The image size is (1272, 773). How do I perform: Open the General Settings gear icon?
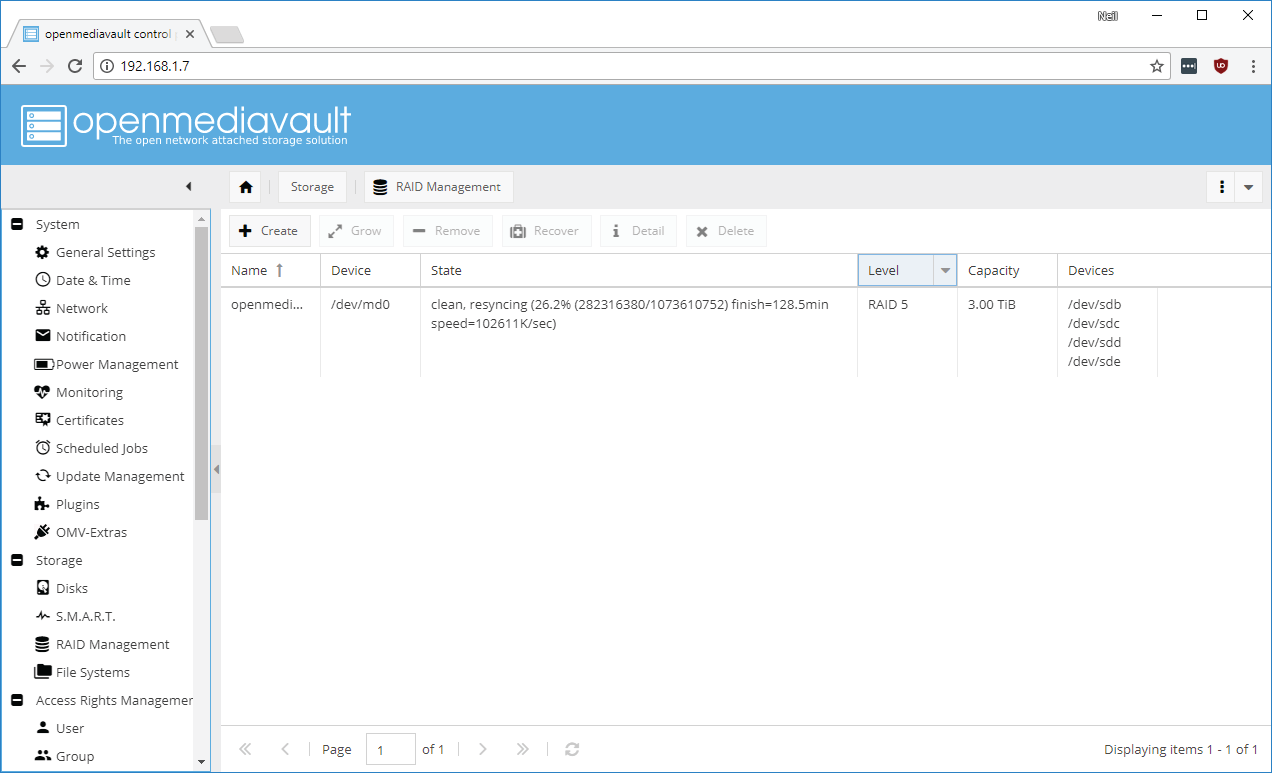point(42,252)
